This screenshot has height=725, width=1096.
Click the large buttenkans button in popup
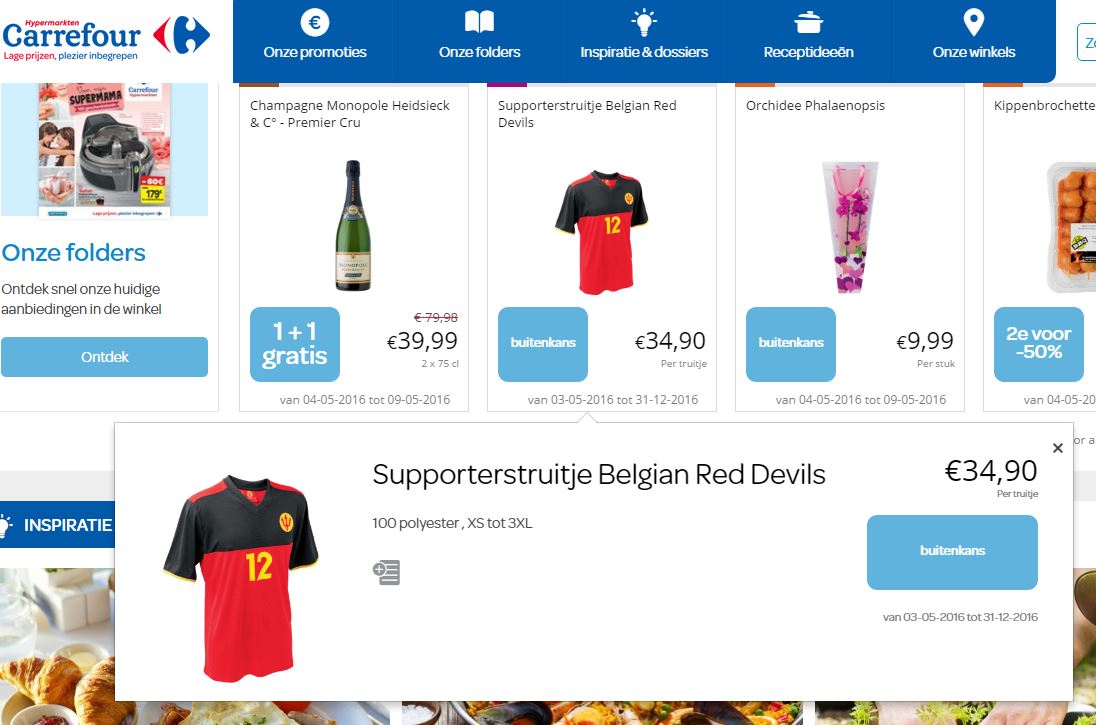coord(952,552)
